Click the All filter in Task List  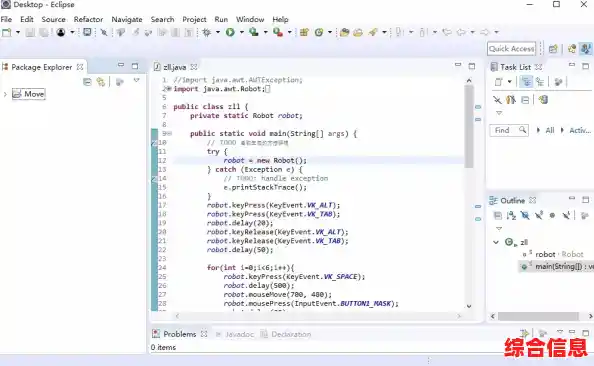pos(550,130)
